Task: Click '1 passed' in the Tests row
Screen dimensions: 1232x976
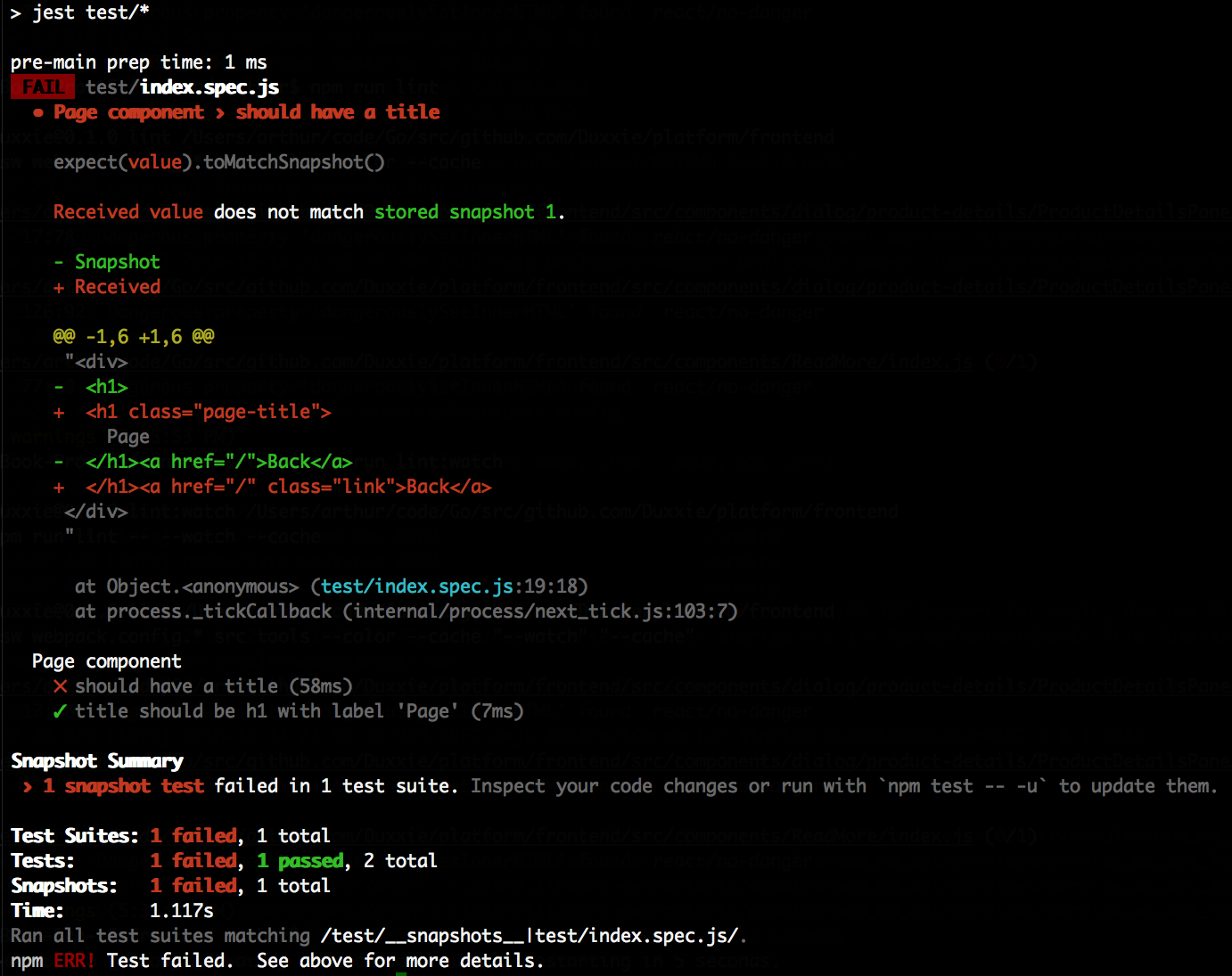Action: (x=300, y=861)
